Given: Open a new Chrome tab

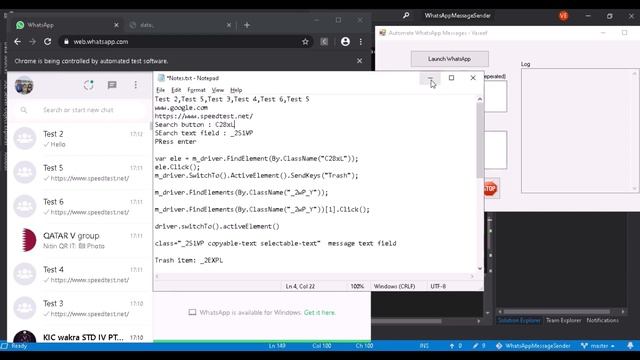Looking at the screenshot, I should pyautogui.click(x=247, y=25).
